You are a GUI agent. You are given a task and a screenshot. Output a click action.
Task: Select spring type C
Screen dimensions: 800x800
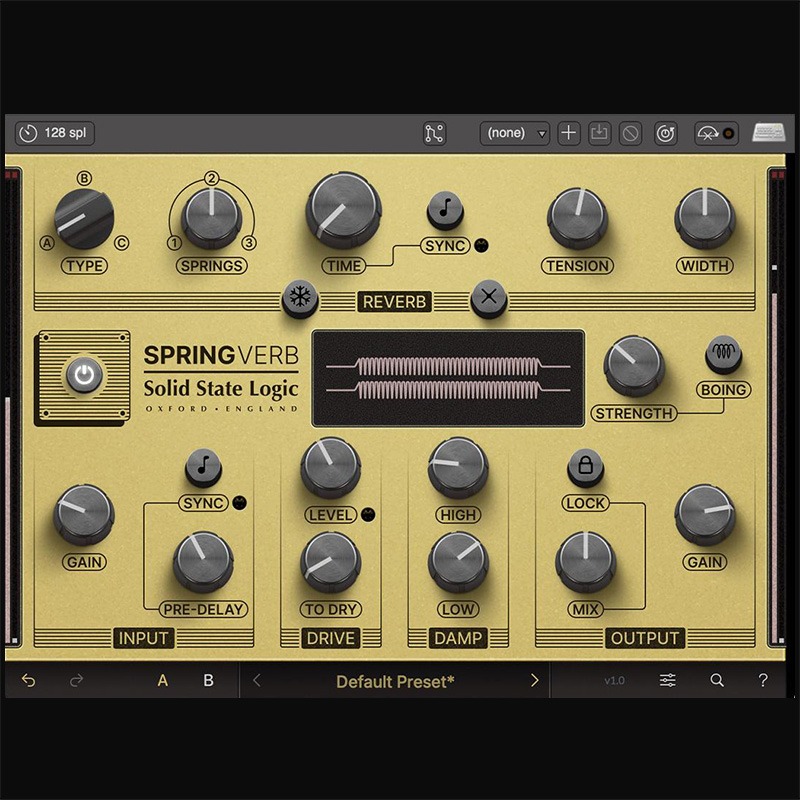pos(121,243)
